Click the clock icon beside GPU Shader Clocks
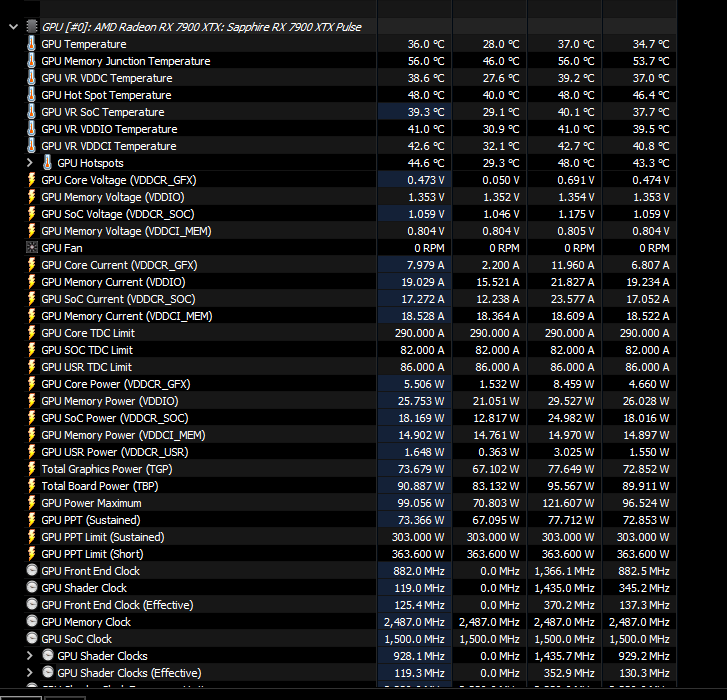This screenshot has width=727, height=700. point(48,655)
